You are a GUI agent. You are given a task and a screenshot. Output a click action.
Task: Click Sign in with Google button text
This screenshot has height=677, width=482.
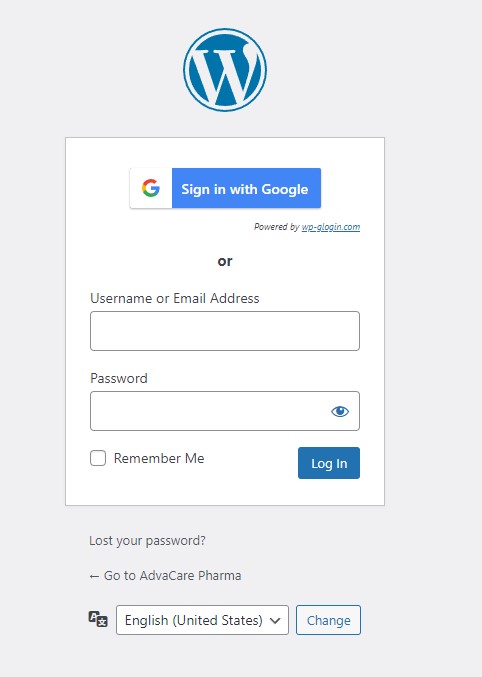(x=245, y=189)
